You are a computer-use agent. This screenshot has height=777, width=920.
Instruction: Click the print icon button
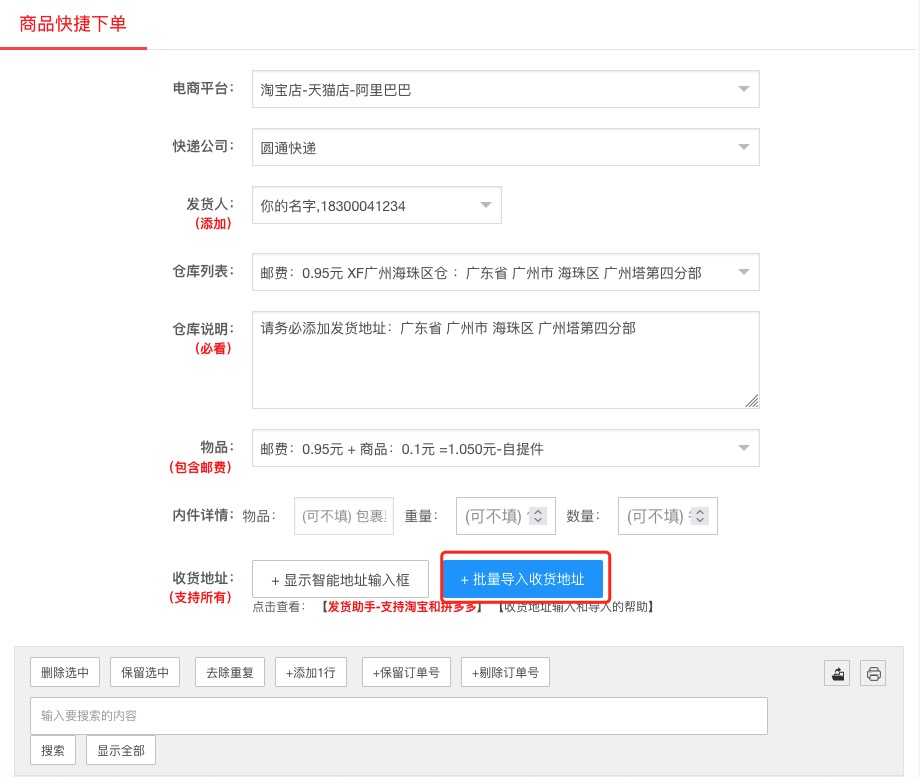pyautogui.click(x=873, y=673)
